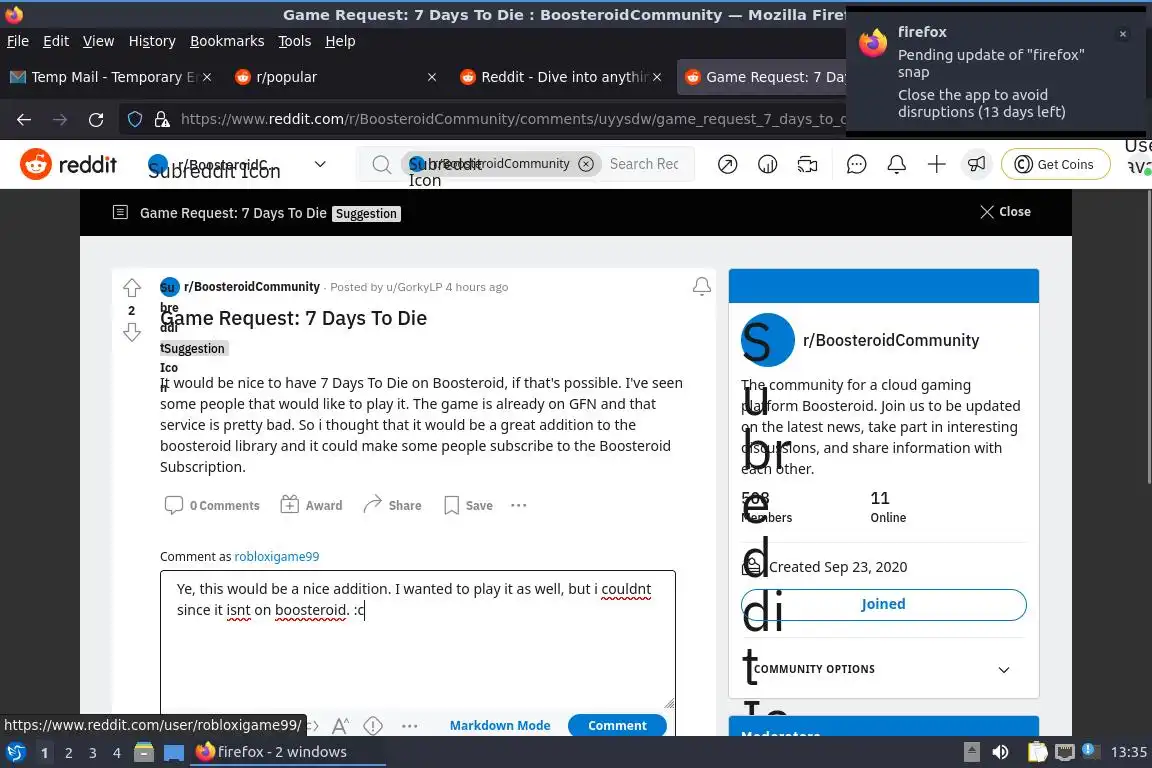
Task: Remove the r/BoosteroidCommunity search filter chip
Action: tap(586, 164)
